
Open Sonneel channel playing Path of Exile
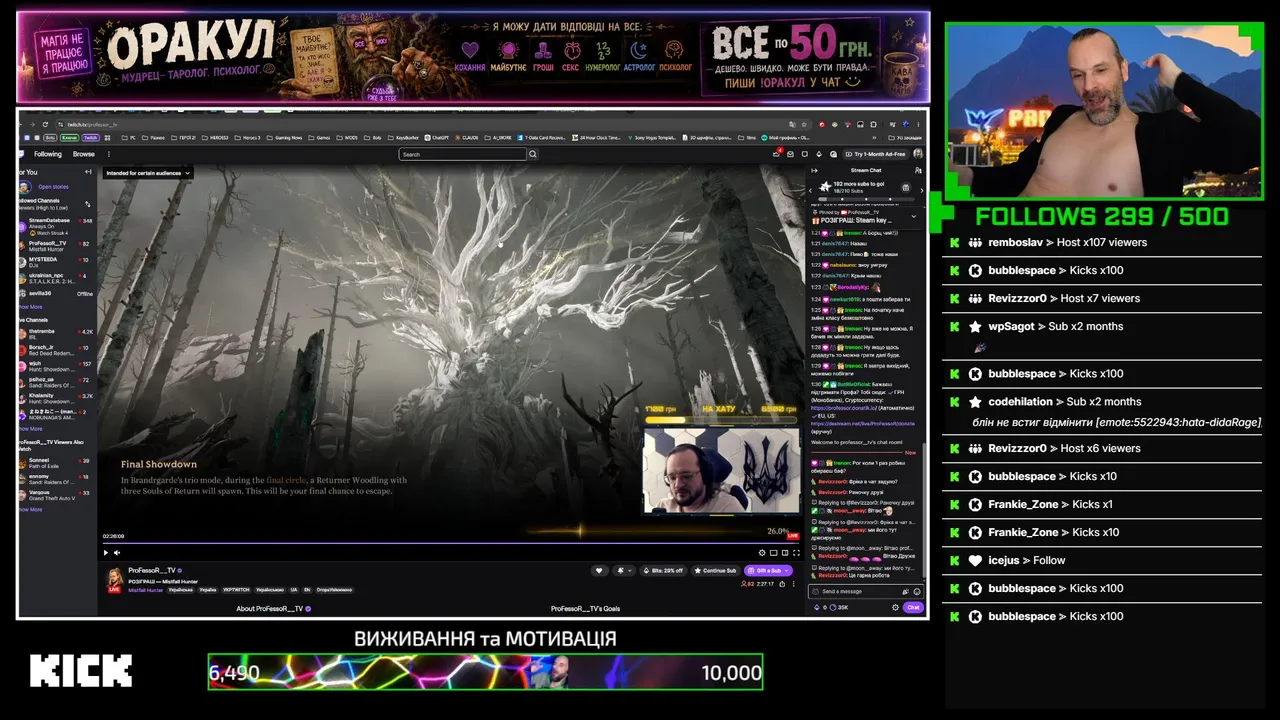click(x=56, y=463)
